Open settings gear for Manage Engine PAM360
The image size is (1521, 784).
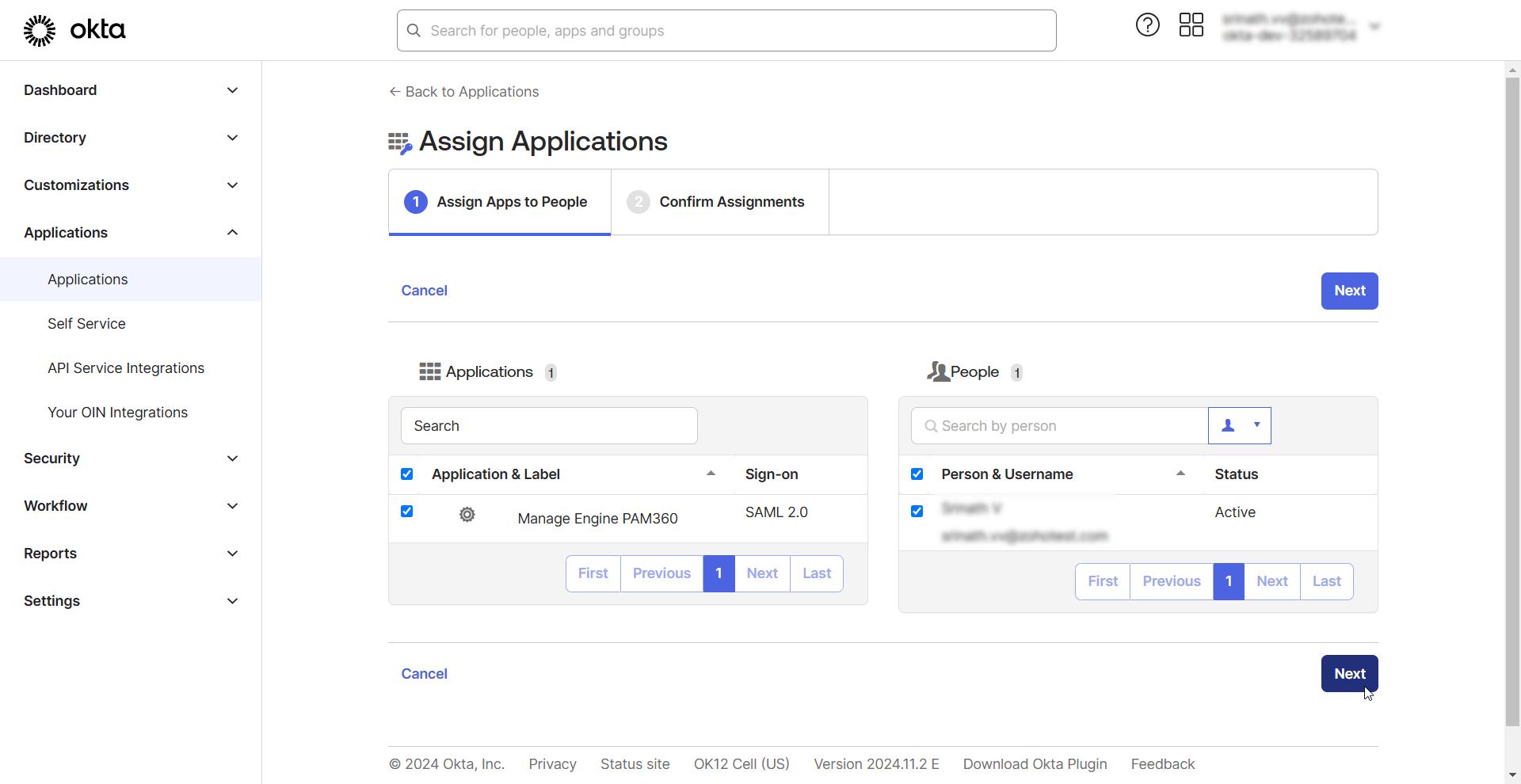point(467,514)
